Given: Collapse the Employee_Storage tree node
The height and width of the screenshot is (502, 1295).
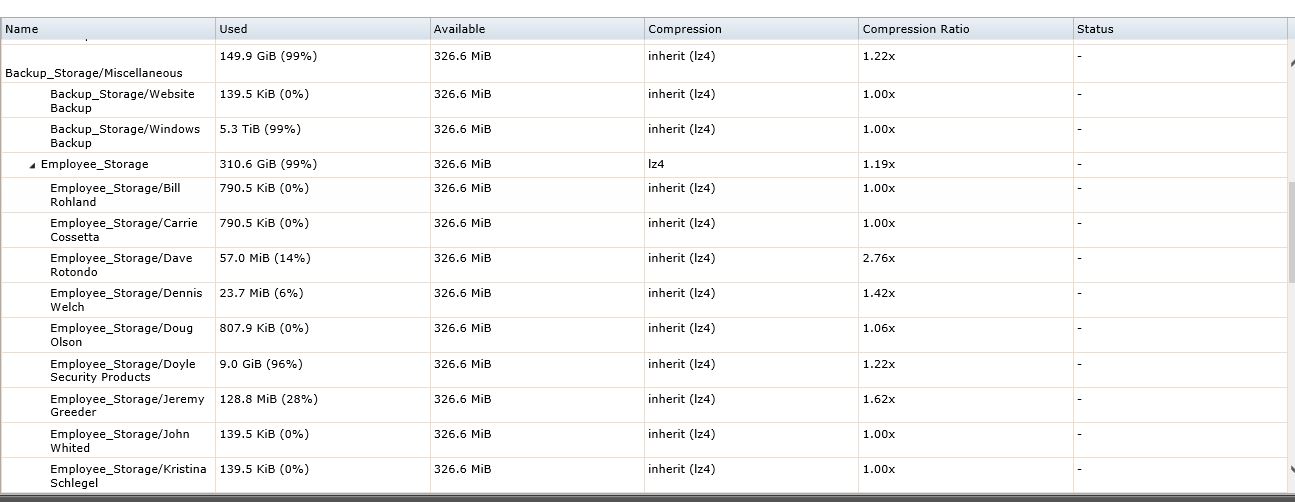Looking at the screenshot, I should [x=33, y=165].
